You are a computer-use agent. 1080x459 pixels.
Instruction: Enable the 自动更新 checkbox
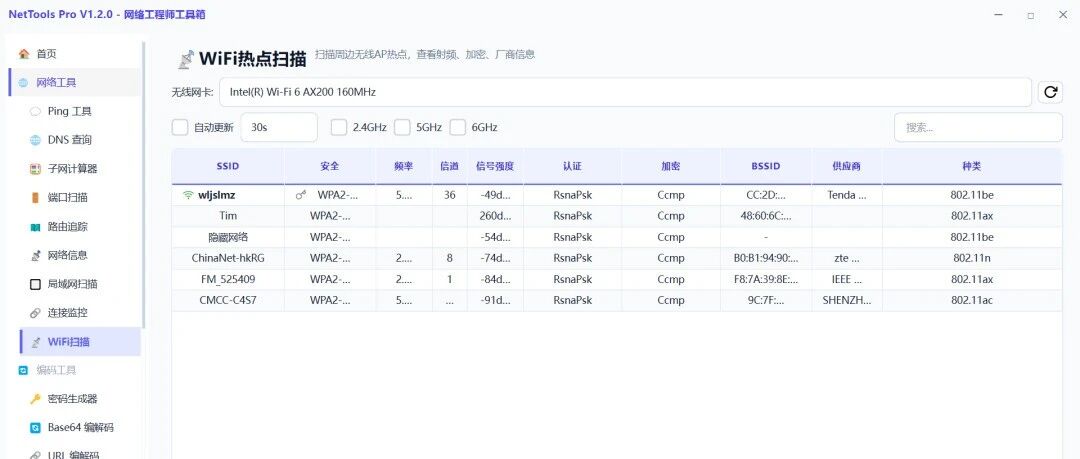click(180, 128)
